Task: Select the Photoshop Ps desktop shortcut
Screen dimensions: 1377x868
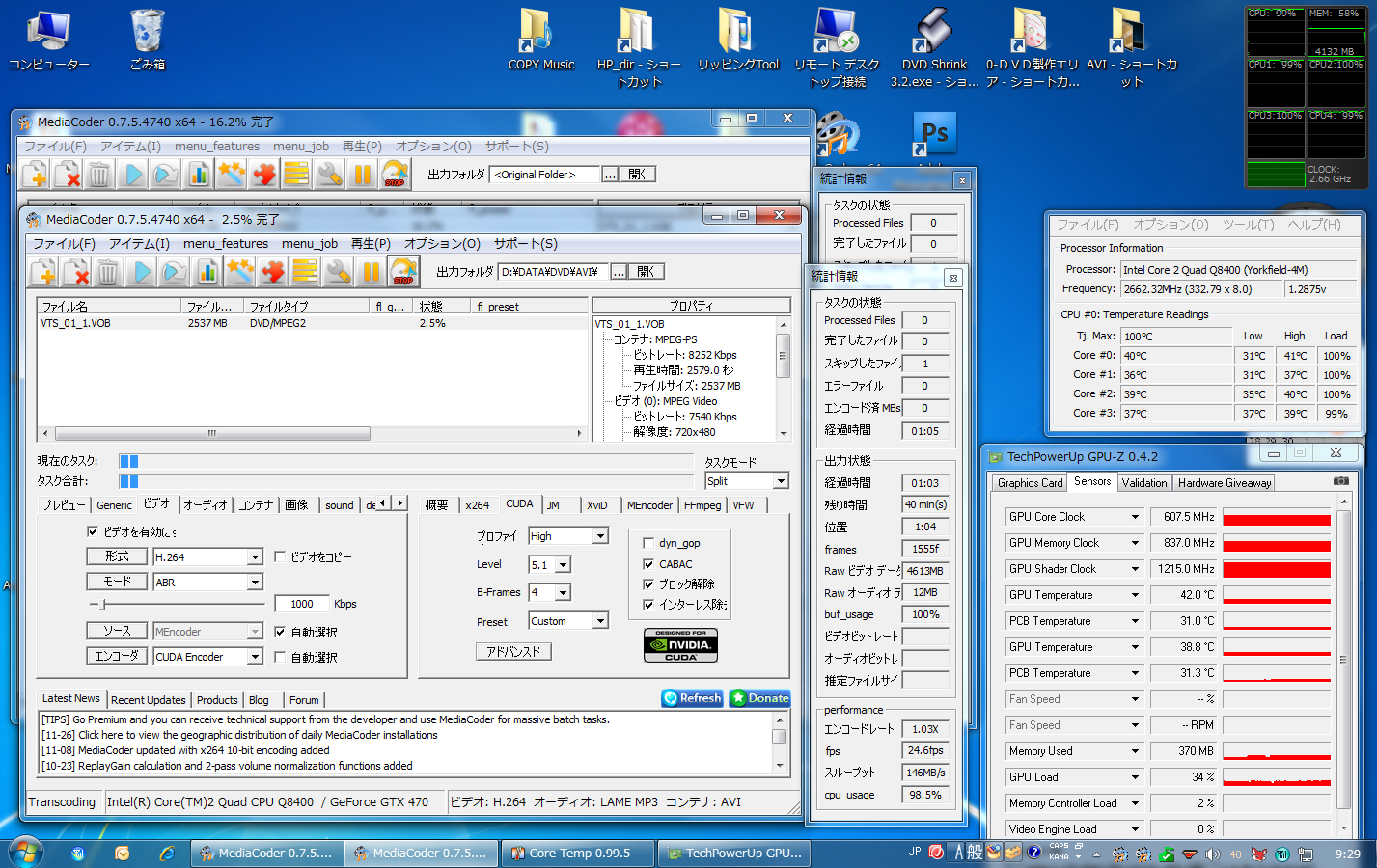Action: click(935, 134)
